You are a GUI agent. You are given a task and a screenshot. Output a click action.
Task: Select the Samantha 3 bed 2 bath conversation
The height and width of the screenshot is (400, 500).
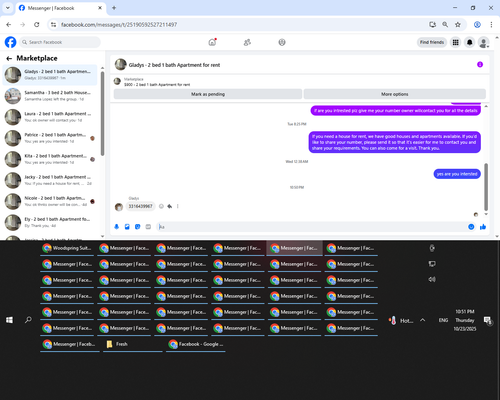50,96
